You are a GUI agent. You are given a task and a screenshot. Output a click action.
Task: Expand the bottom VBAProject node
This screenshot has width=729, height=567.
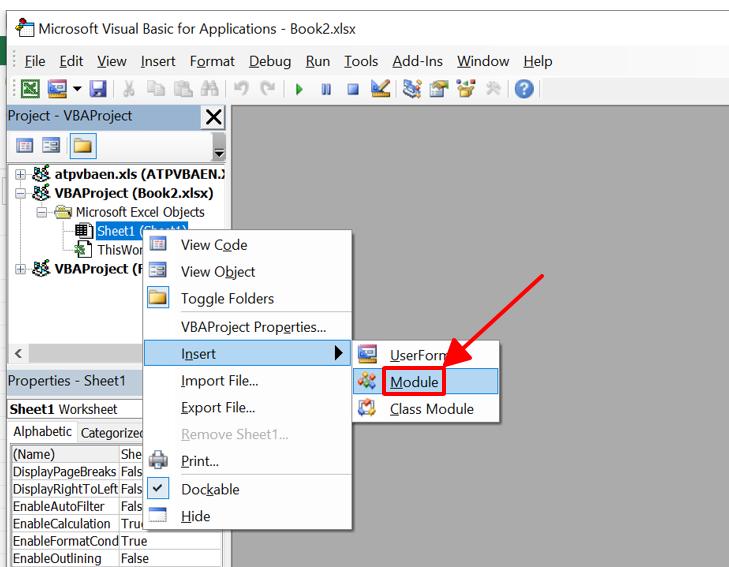20,269
